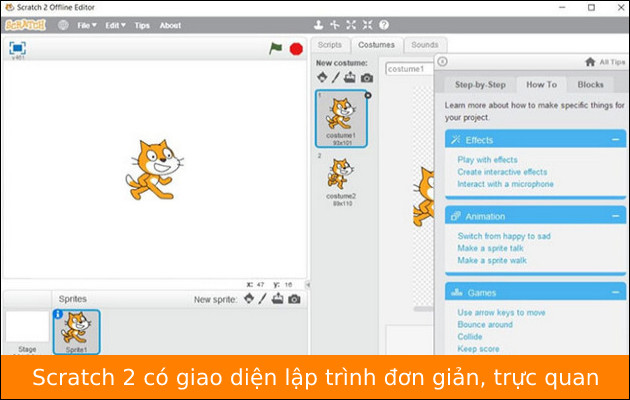630x400 pixels.
Task: Stop scripts with the red stop button
Action: [296, 49]
